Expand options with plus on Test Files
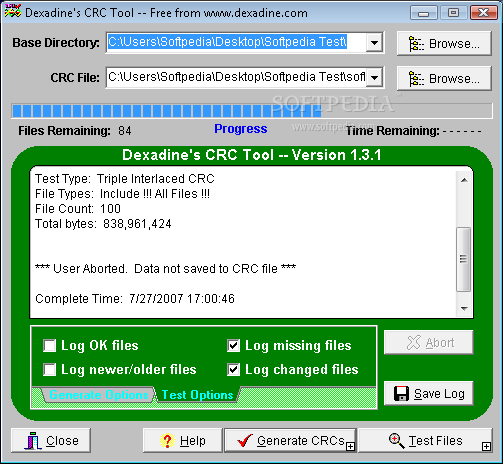This screenshot has height=464, width=503. point(486,446)
